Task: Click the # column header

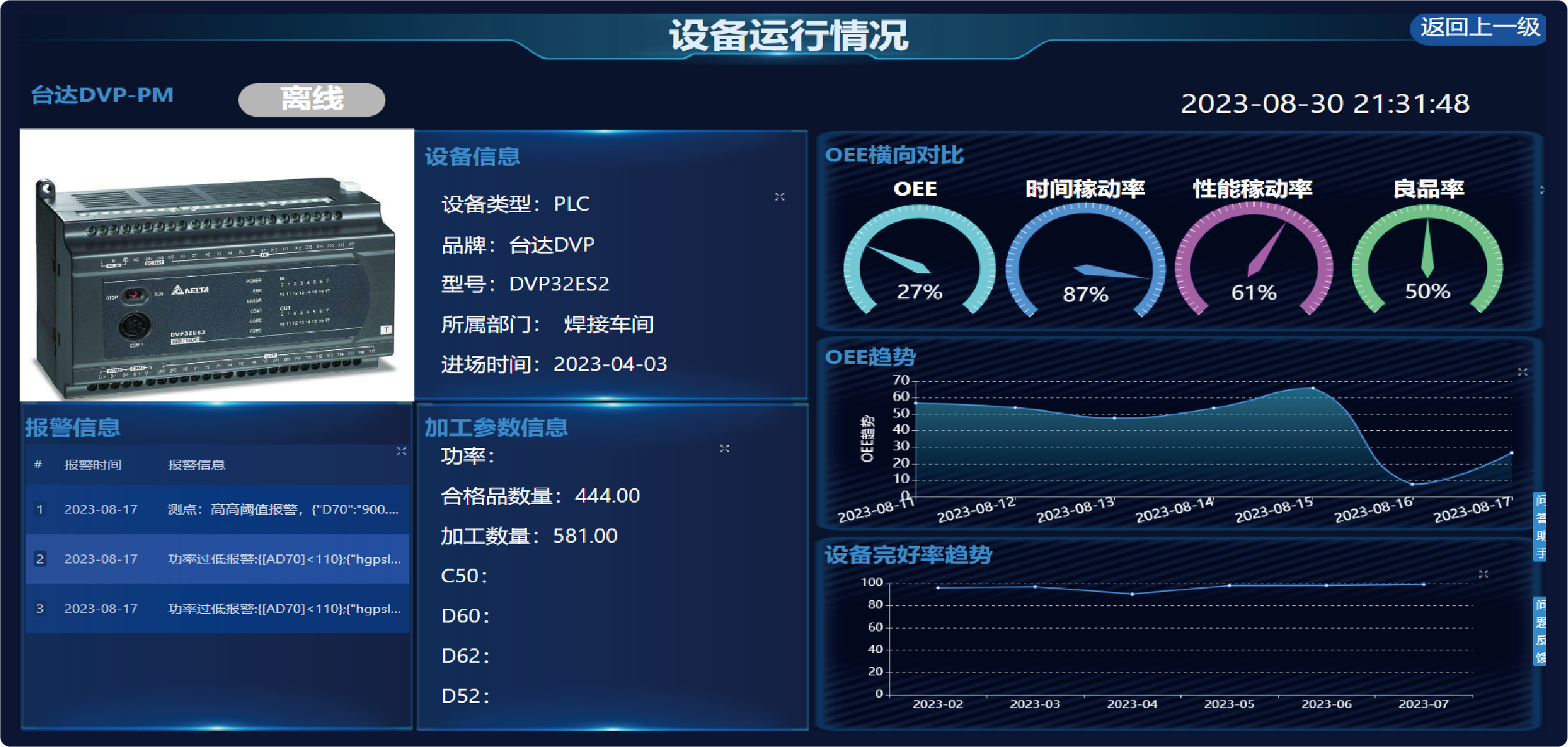Action: 38,464
